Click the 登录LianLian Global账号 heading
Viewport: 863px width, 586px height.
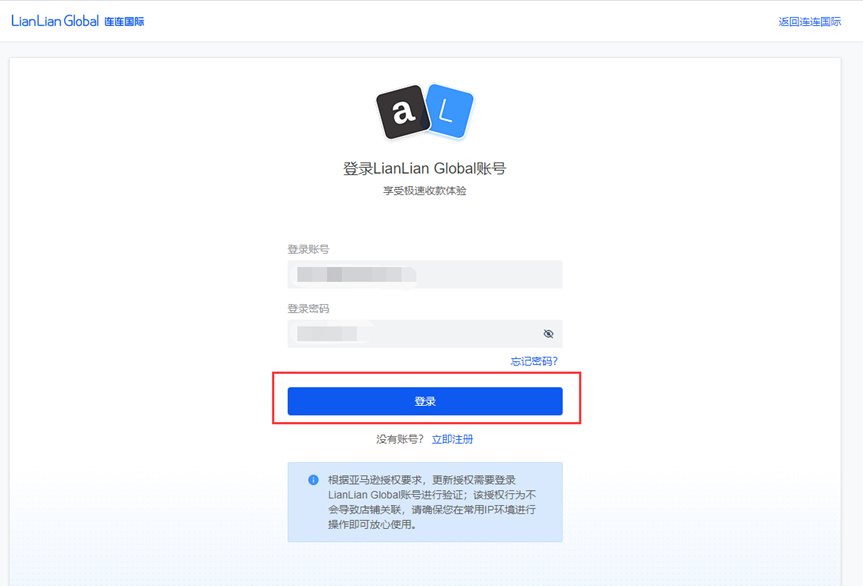click(424, 168)
